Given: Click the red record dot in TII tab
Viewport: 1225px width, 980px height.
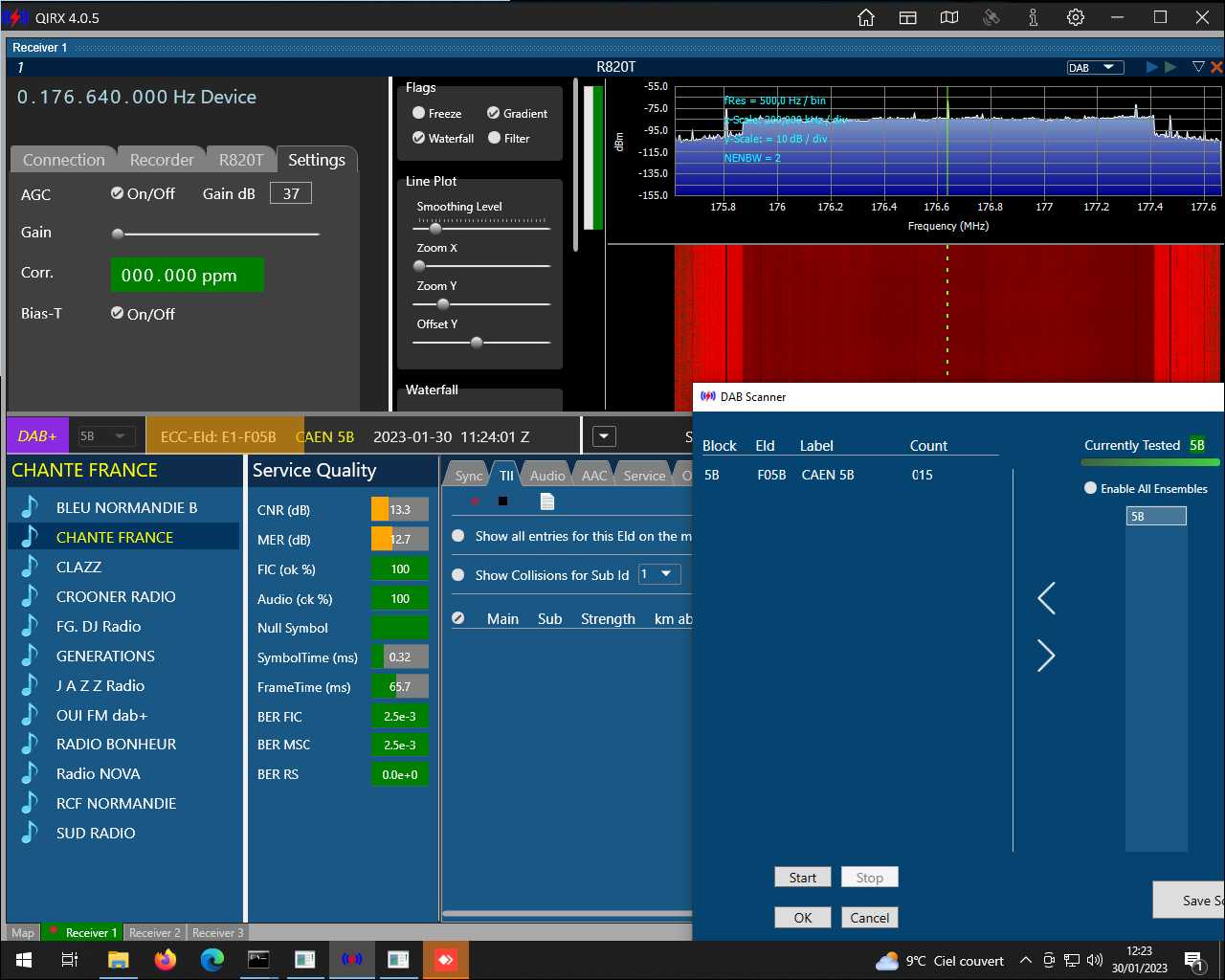Looking at the screenshot, I should (475, 501).
